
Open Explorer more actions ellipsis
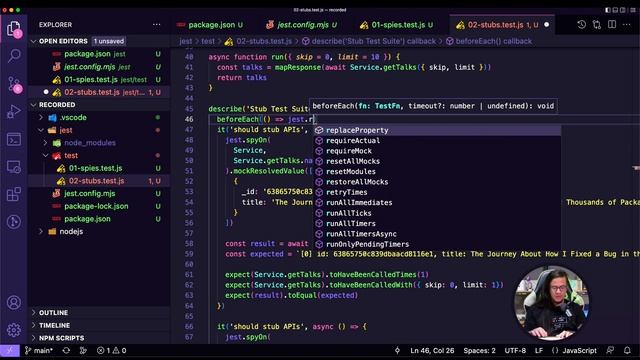(x=157, y=25)
